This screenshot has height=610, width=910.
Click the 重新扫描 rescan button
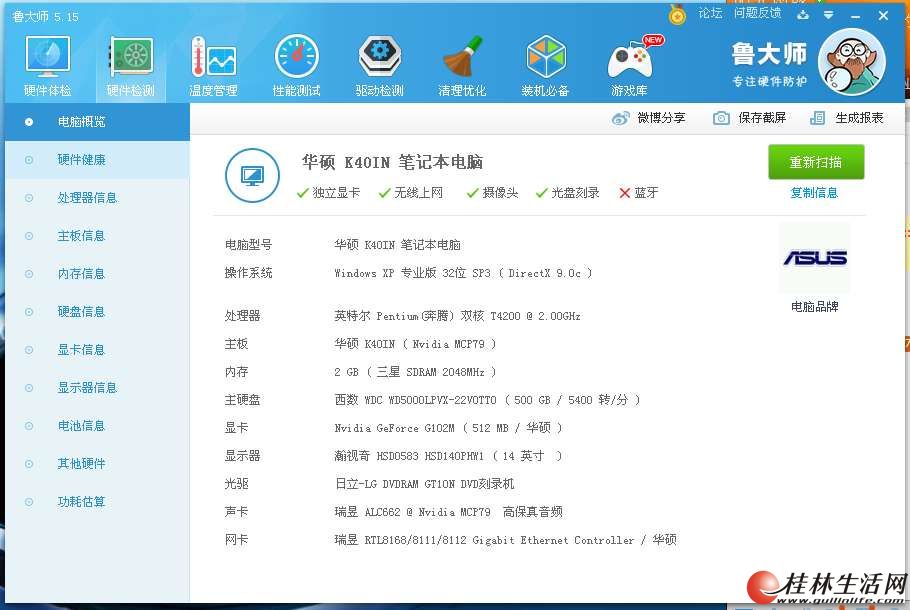(x=816, y=162)
